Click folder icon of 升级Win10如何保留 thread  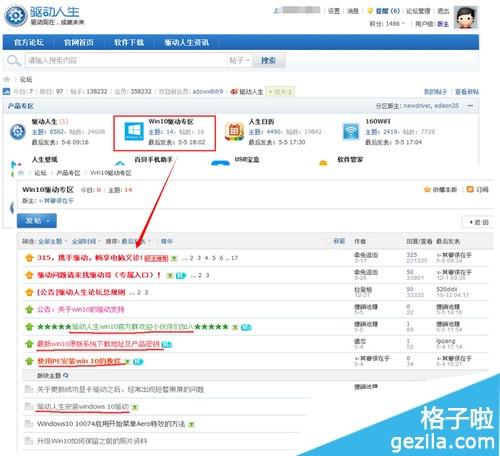coord(29,441)
